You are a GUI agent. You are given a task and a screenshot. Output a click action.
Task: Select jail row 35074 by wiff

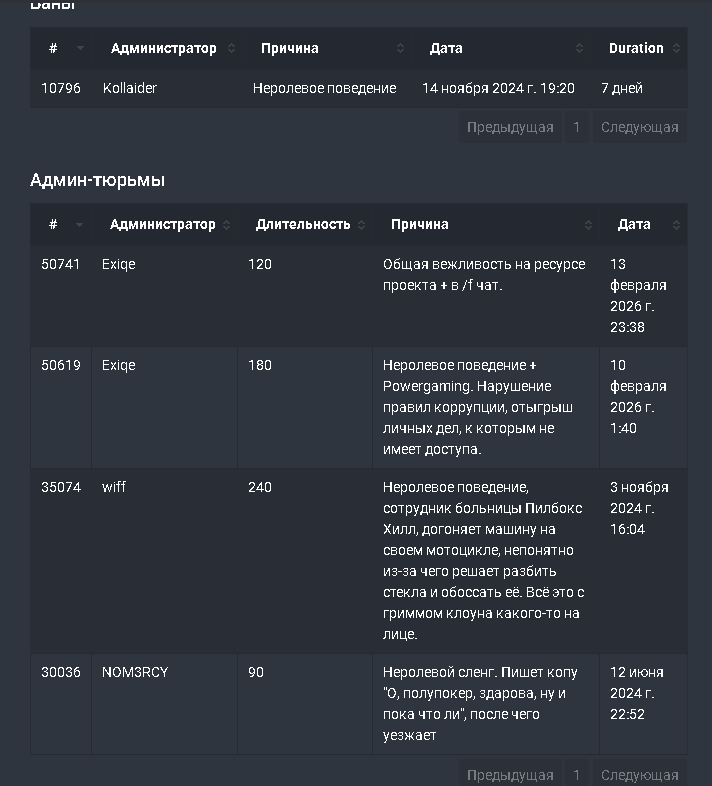click(359, 561)
